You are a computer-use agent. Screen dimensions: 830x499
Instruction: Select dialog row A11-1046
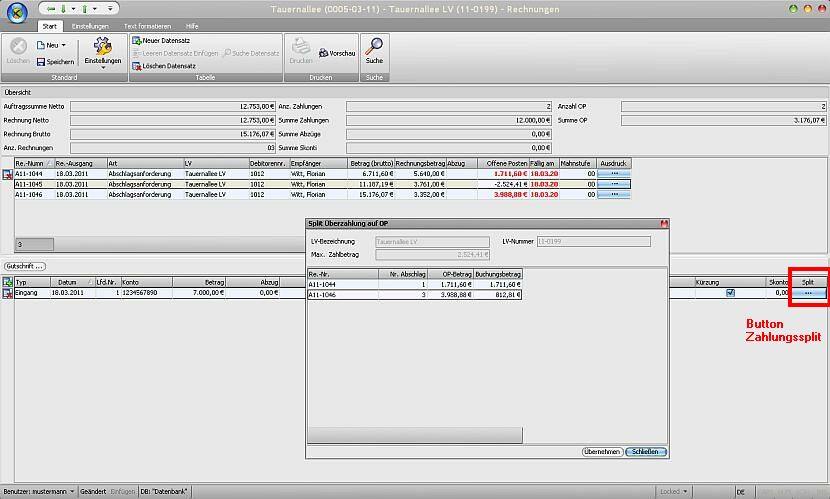pos(415,295)
